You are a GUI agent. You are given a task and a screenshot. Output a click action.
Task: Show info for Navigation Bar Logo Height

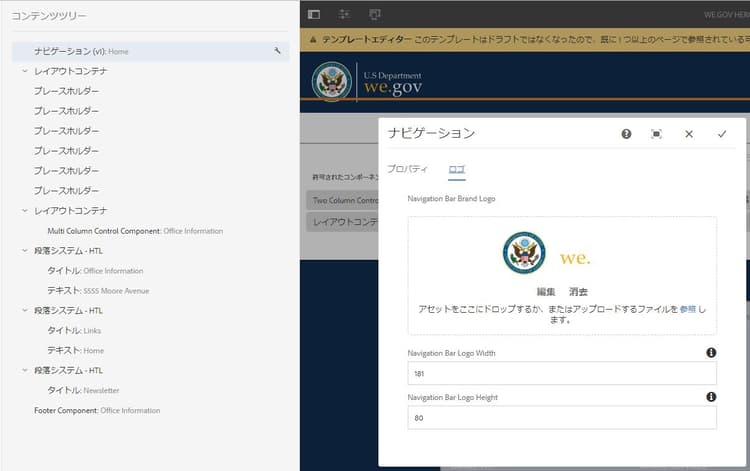pos(711,396)
